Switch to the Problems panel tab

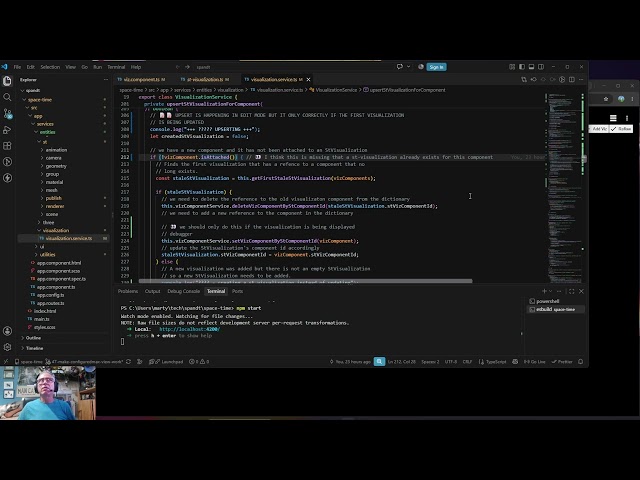[128, 291]
